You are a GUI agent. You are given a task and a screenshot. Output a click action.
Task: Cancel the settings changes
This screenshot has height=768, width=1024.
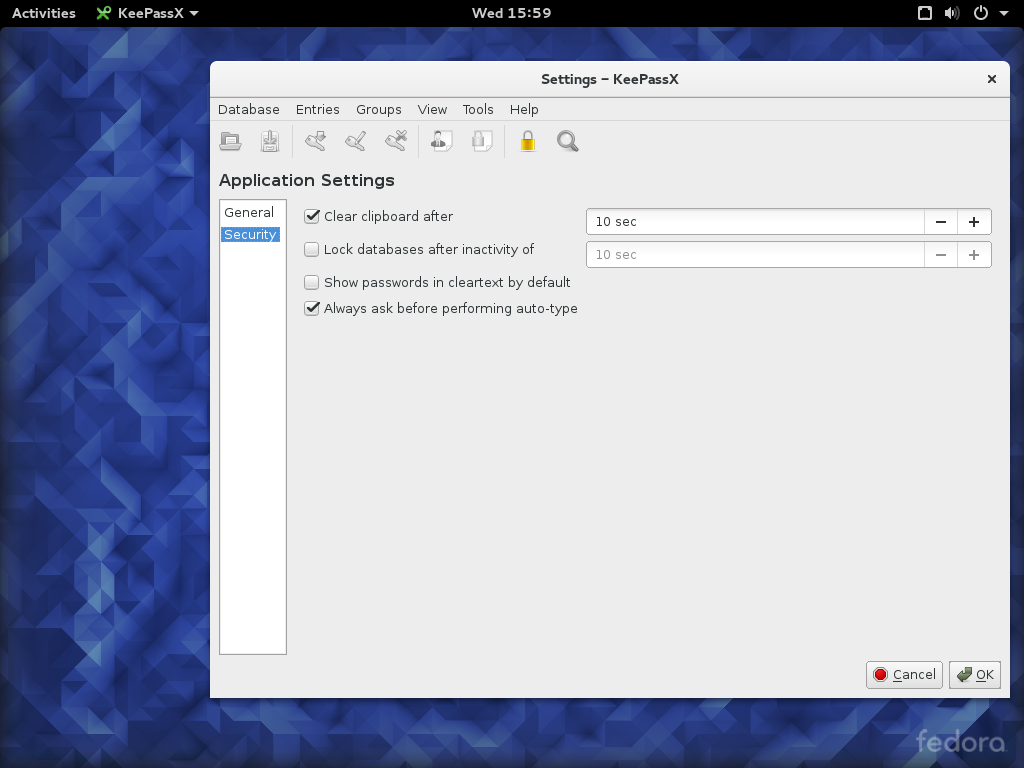click(x=904, y=675)
